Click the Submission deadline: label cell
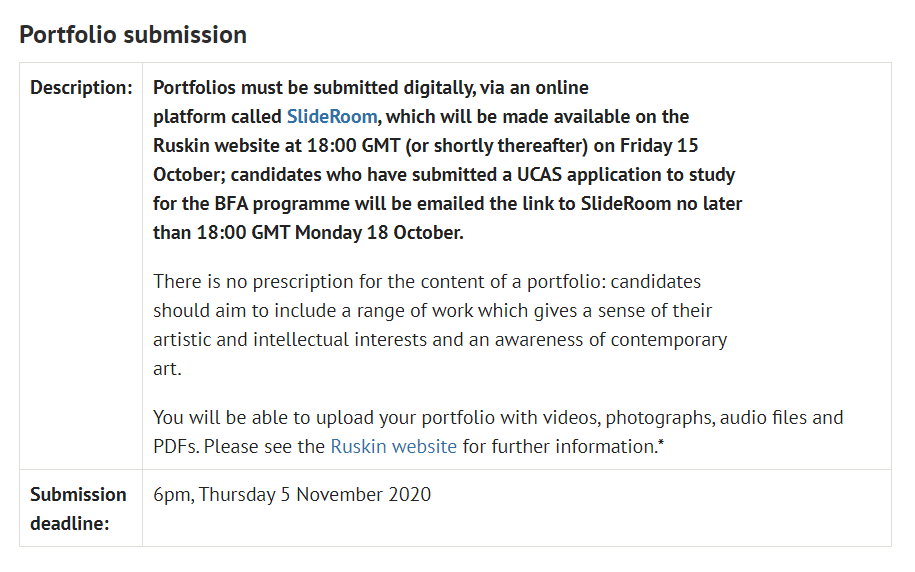 pyautogui.click(x=79, y=508)
